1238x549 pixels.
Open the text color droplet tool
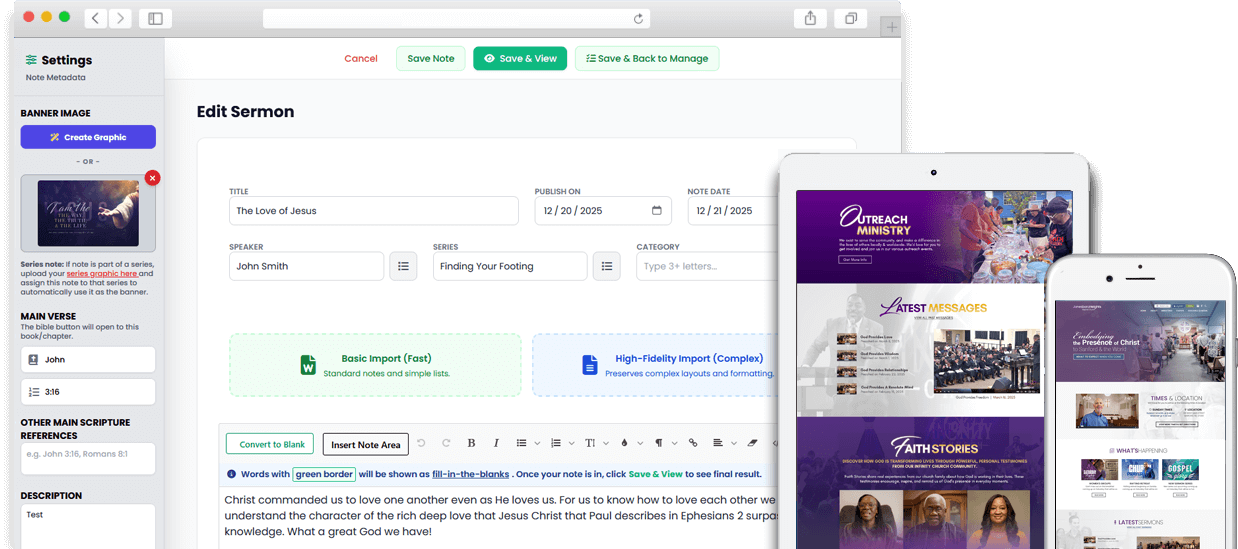tap(625, 443)
